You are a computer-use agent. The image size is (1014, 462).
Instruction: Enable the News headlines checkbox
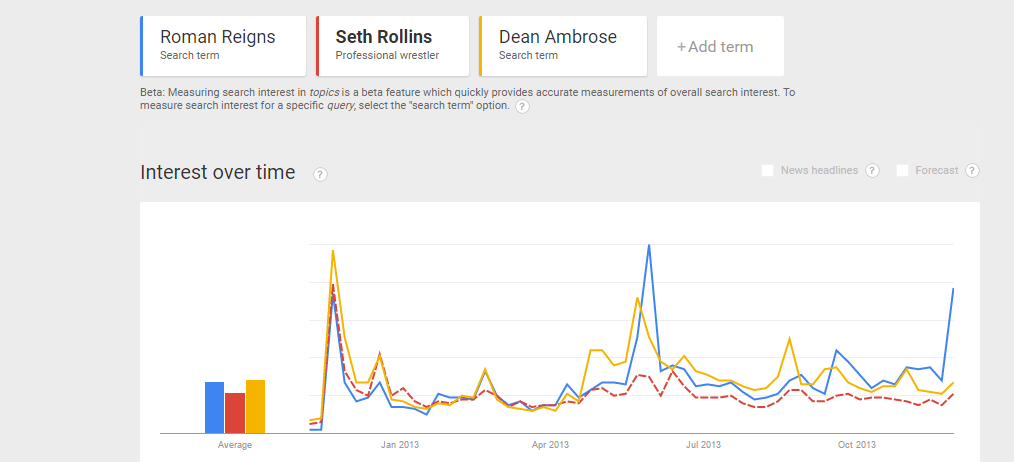point(768,171)
